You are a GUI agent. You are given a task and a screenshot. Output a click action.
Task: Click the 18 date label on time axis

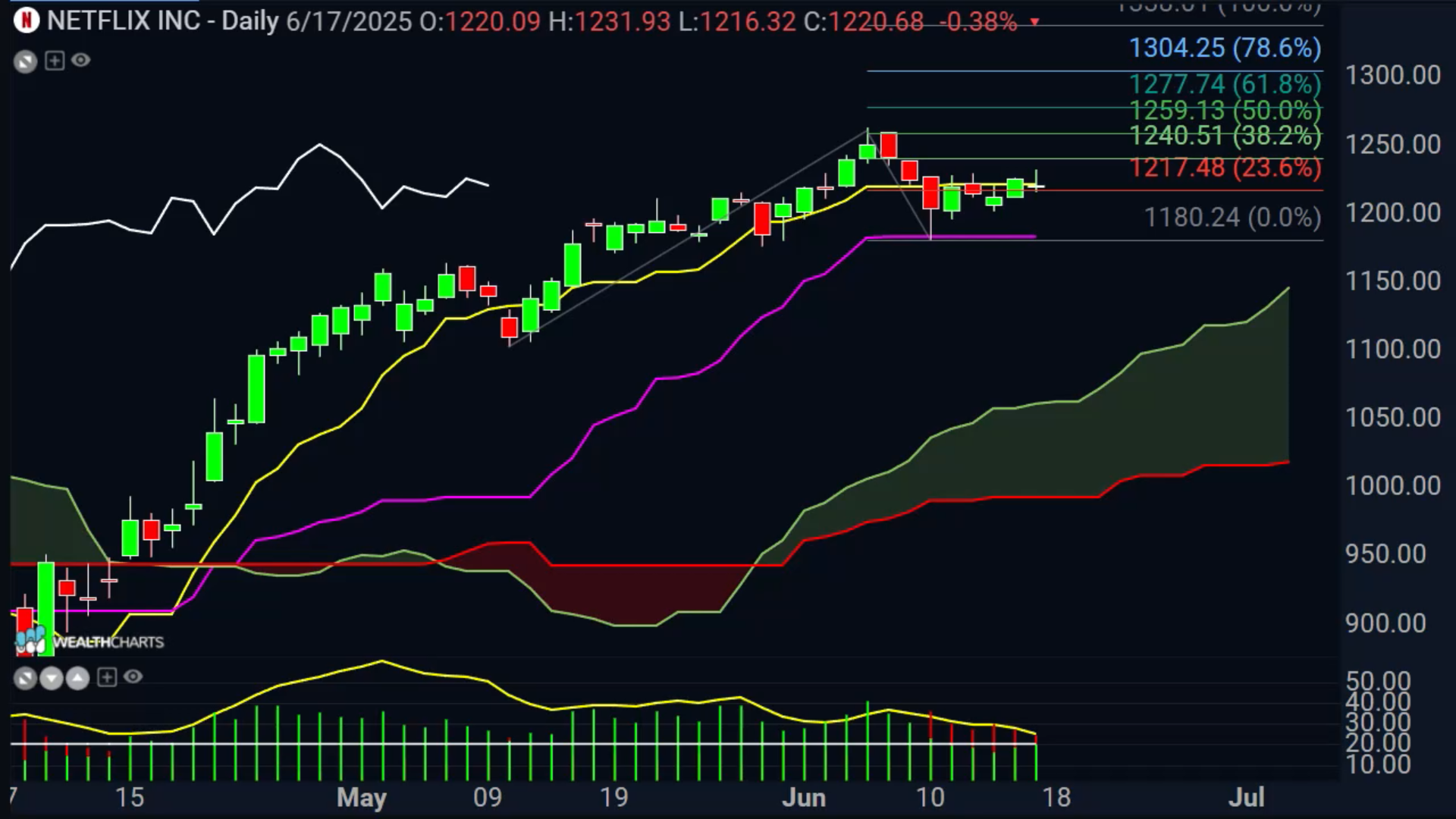click(x=1056, y=798)
